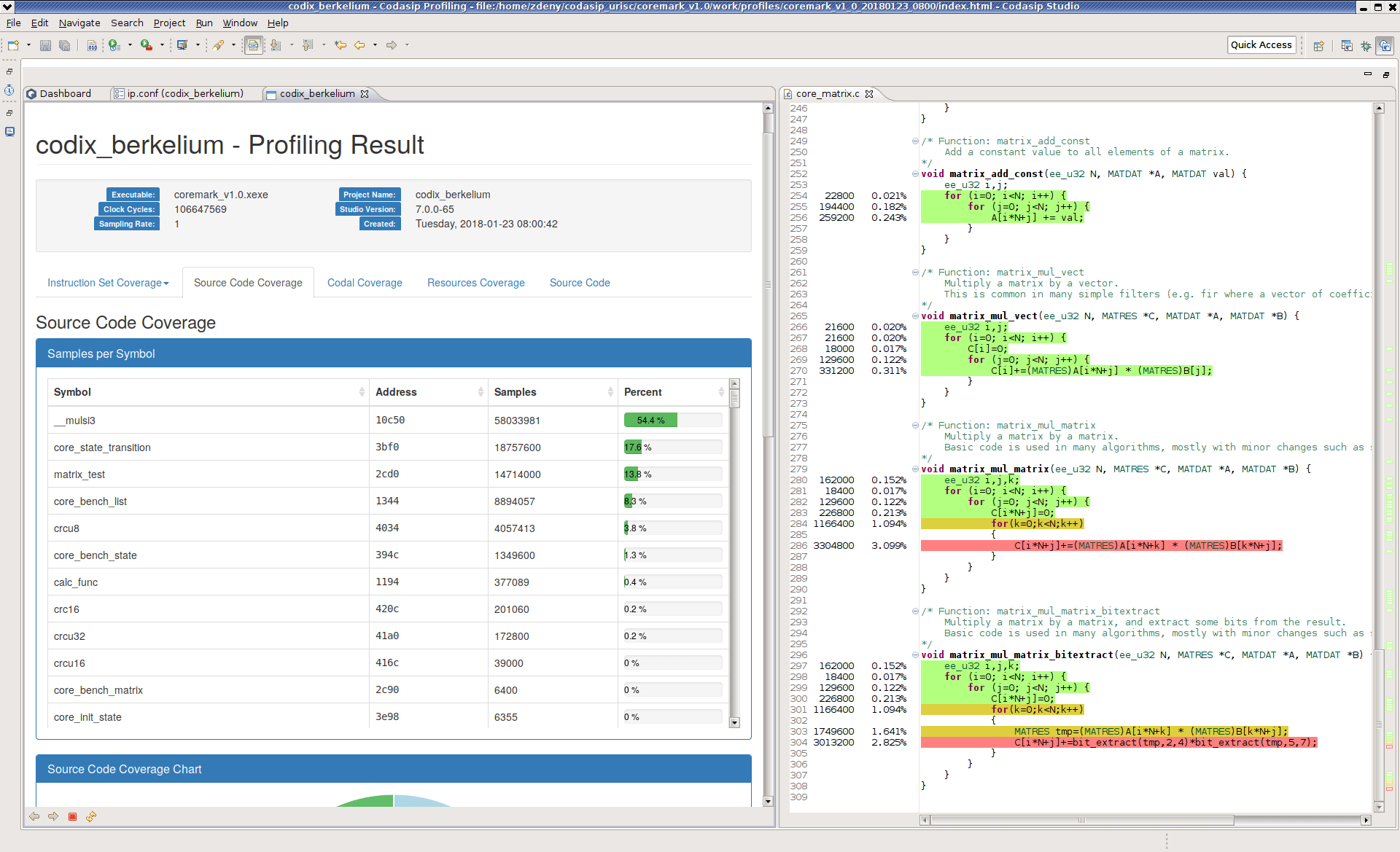Open the Resources Coverage link
Screen dimensions: 1400x852
[x=475, y=283]
